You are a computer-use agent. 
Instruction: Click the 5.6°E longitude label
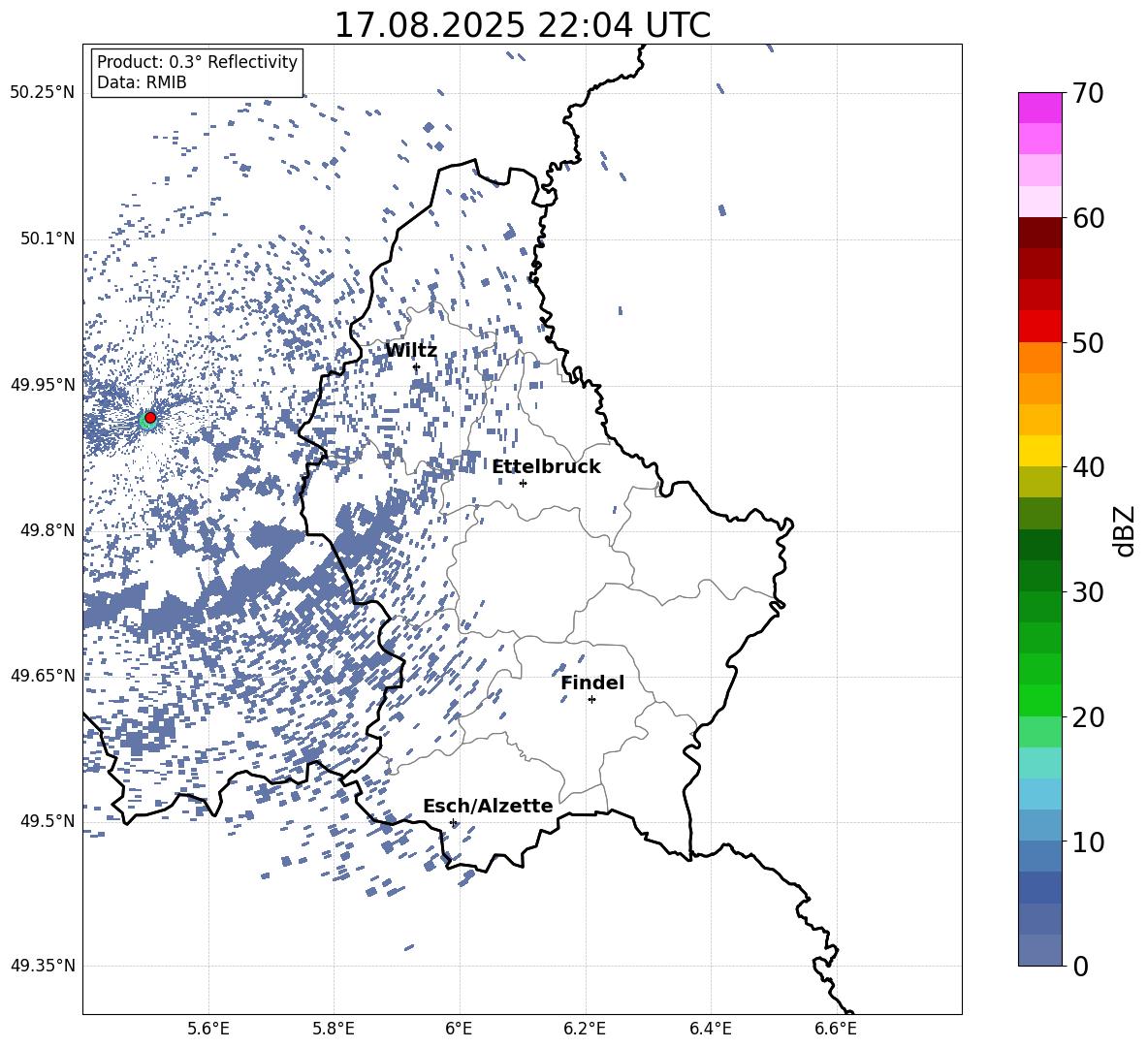207,1029
